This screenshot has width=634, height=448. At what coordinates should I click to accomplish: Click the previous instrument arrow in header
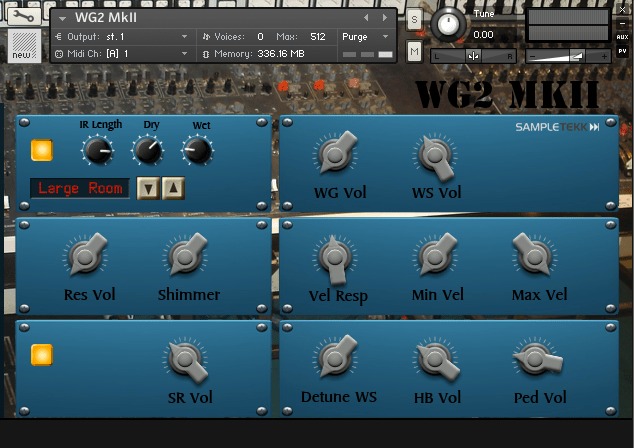coord(366,18)
